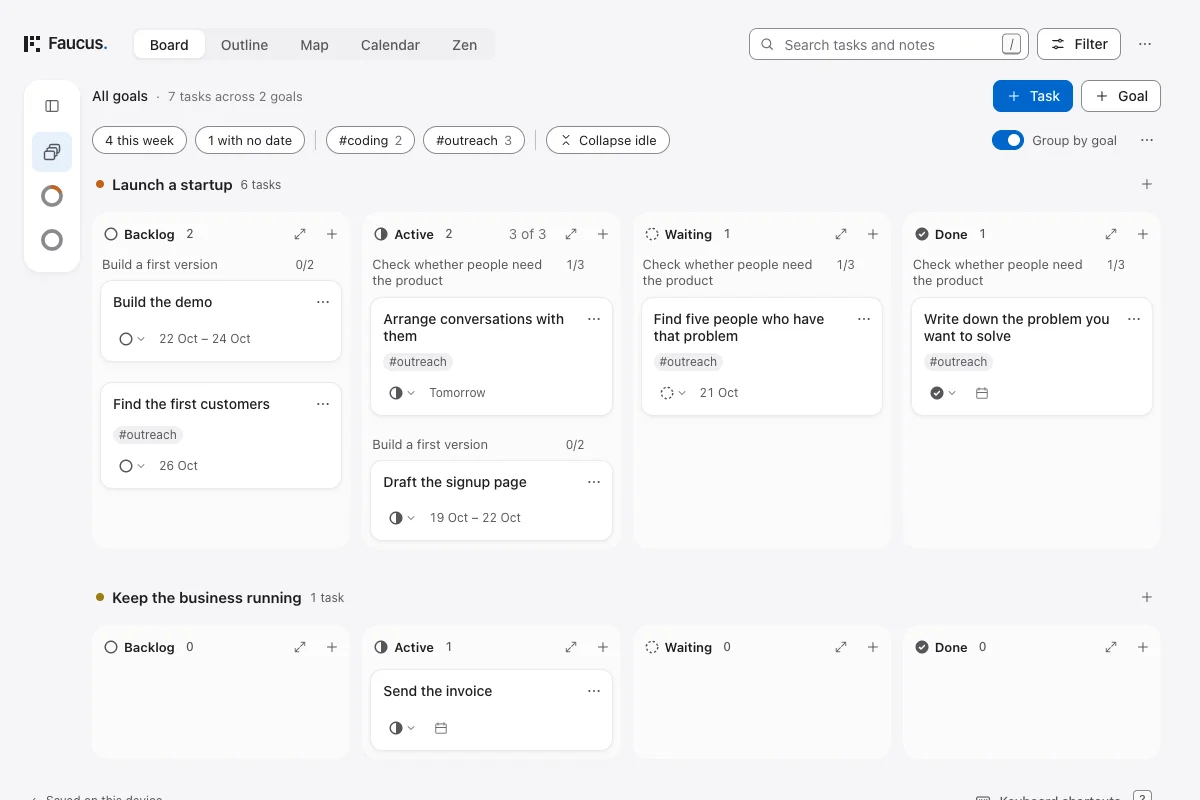Switch to the Outline view tab

point(244,44)
